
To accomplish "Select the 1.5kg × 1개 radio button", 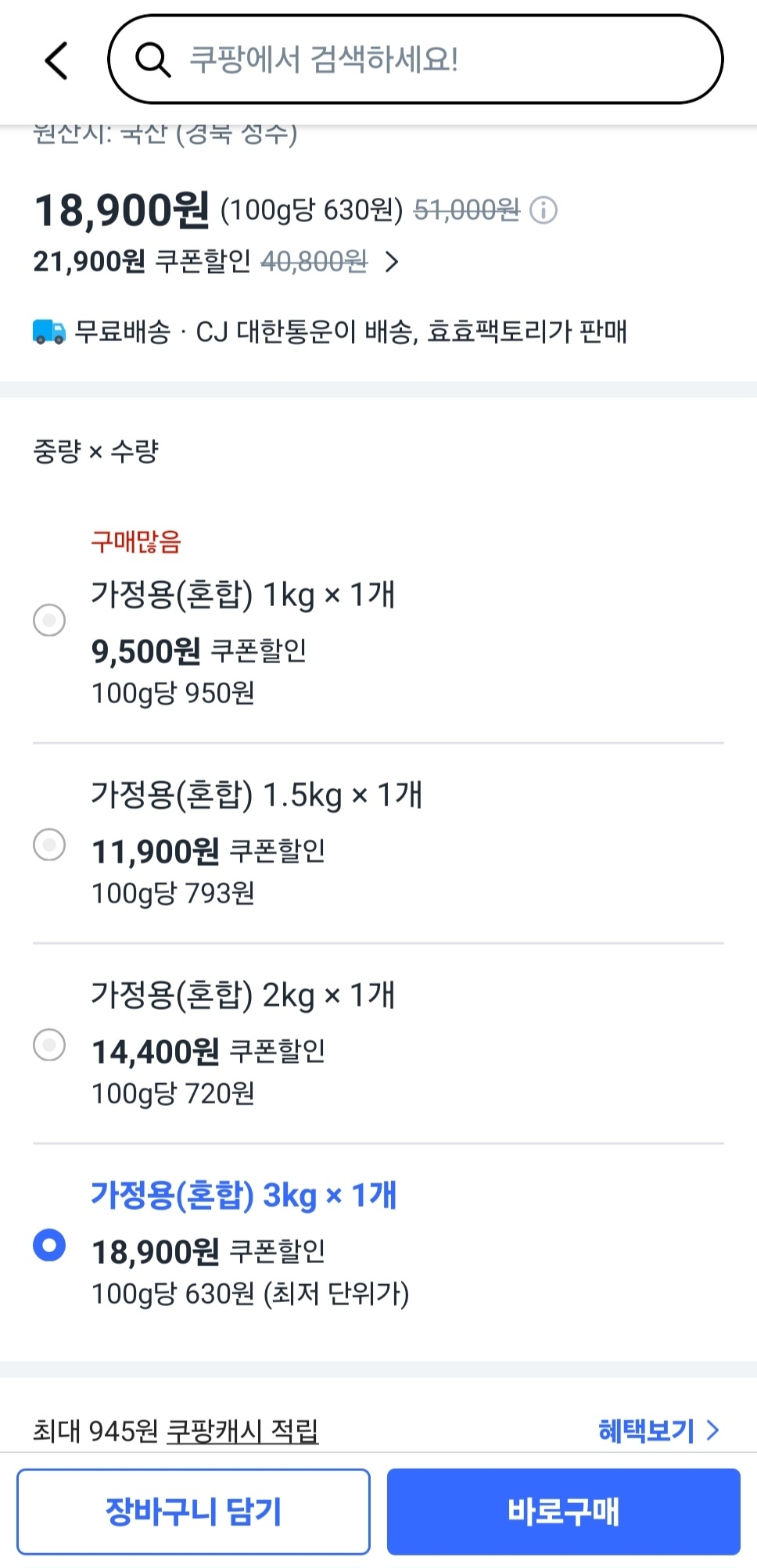I will (x=49, y=845).
